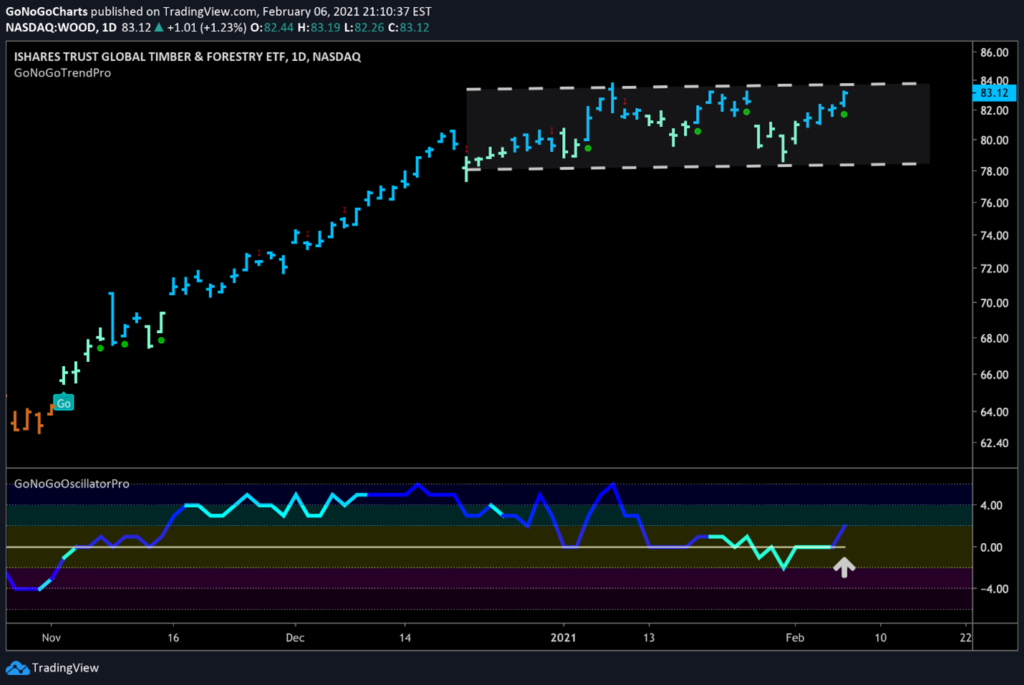Click the 70.00 price axis label
Screen dimensions: 1024x685
(x=994, y=303)
